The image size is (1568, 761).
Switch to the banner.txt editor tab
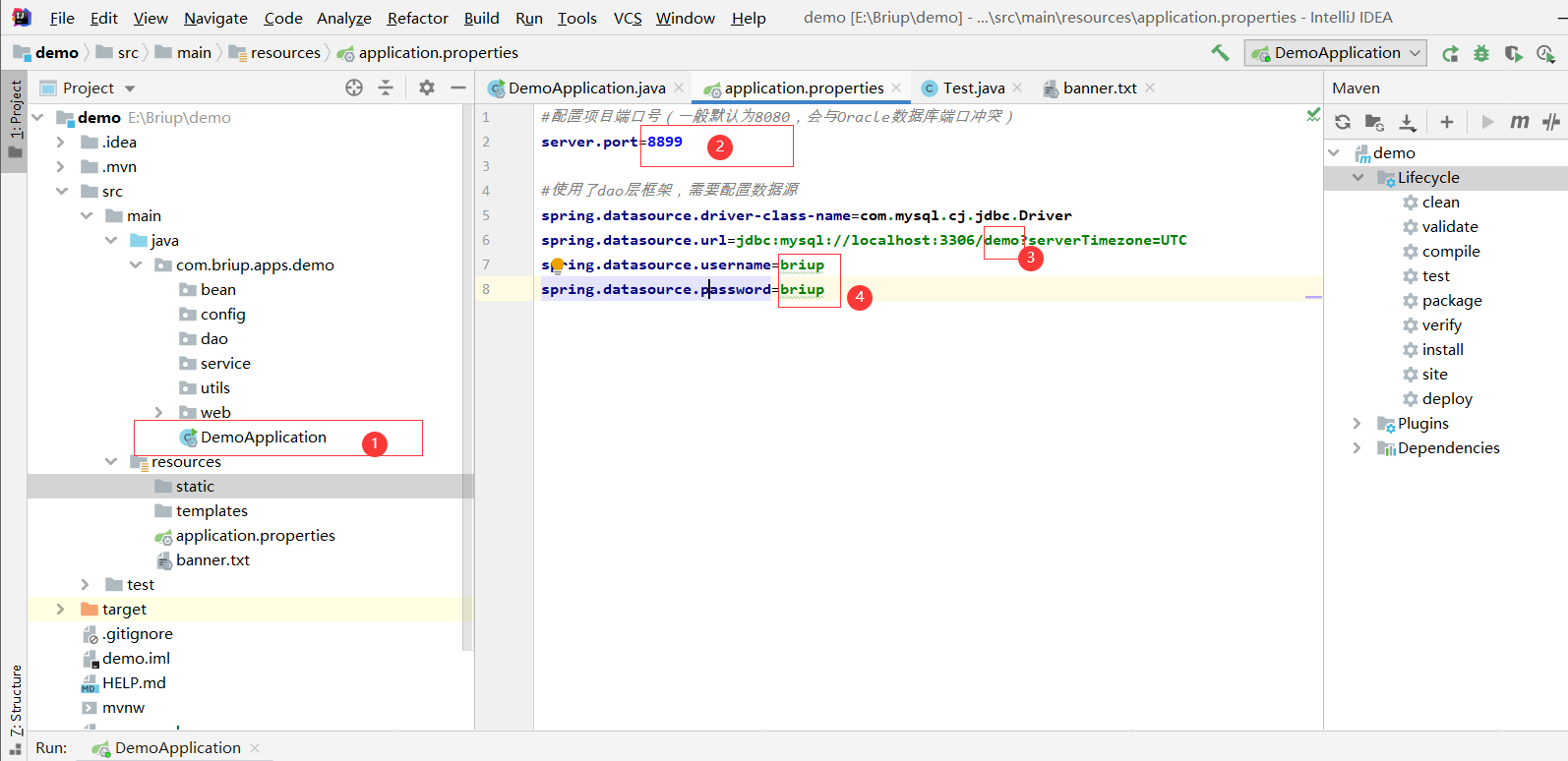point(1099,88)
